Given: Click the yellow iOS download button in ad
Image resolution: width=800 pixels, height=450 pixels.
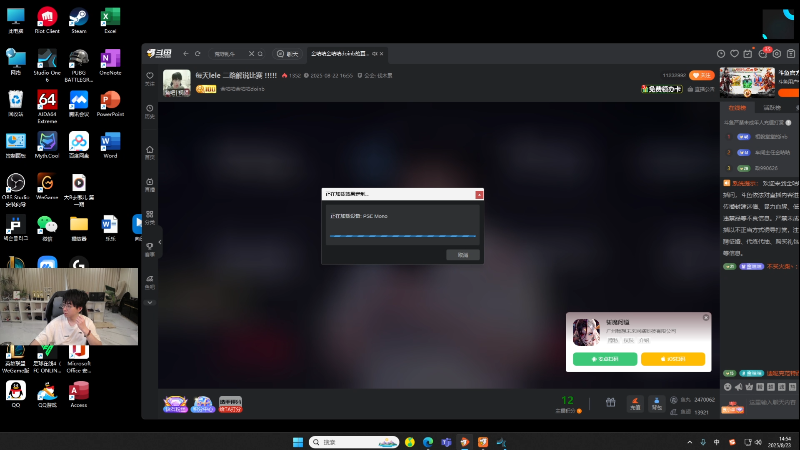Looking at the screenshot, I should 673,359.
